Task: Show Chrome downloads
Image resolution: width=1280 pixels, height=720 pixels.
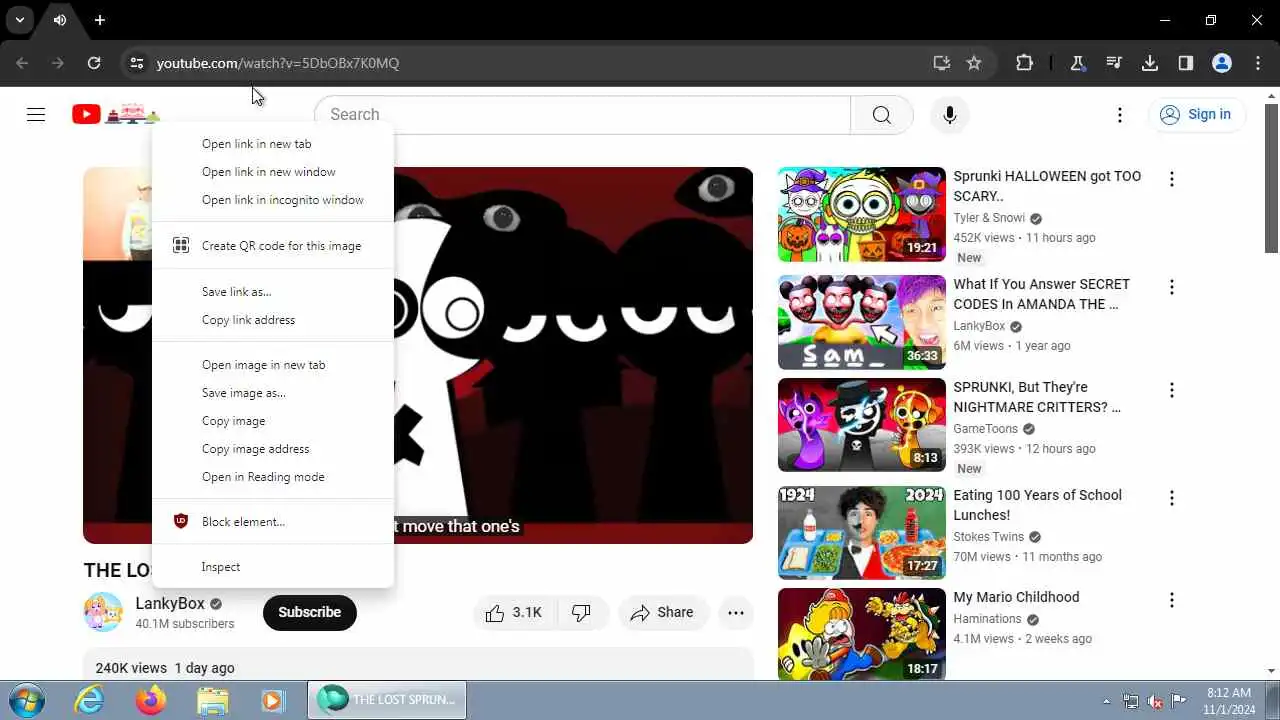Action: 1150,63
